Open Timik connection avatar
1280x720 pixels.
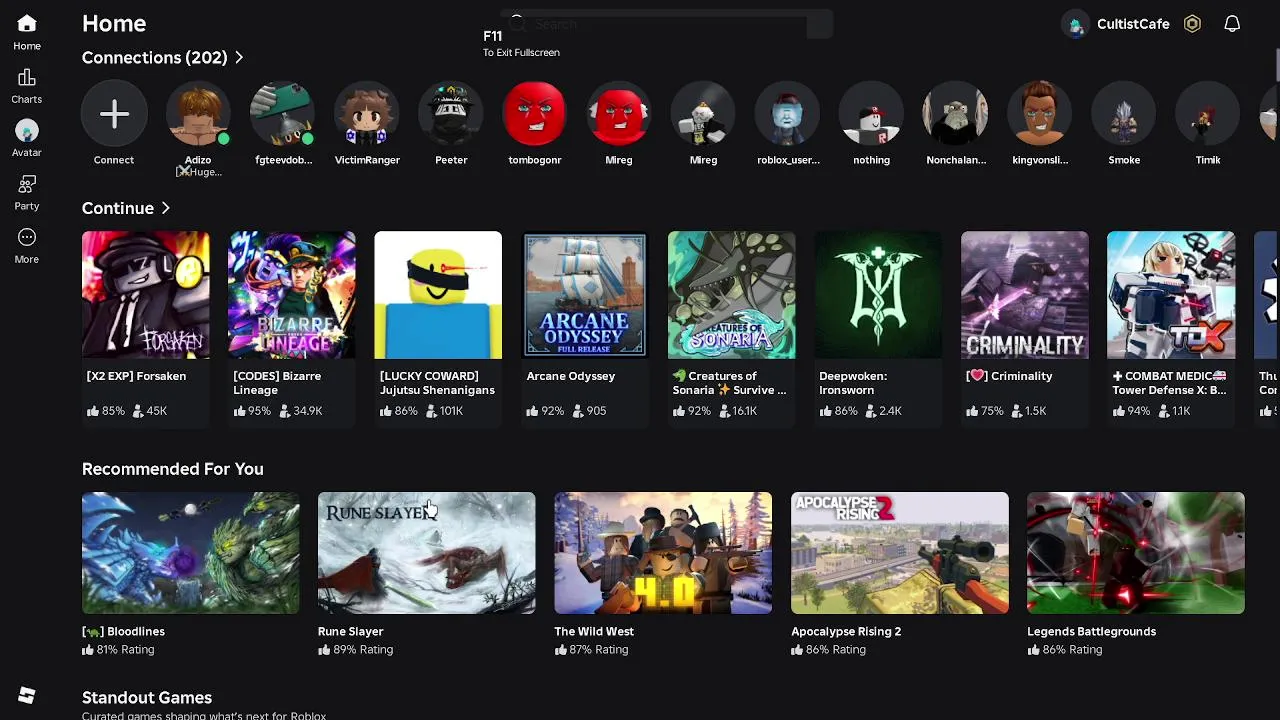pos(1208,114)
